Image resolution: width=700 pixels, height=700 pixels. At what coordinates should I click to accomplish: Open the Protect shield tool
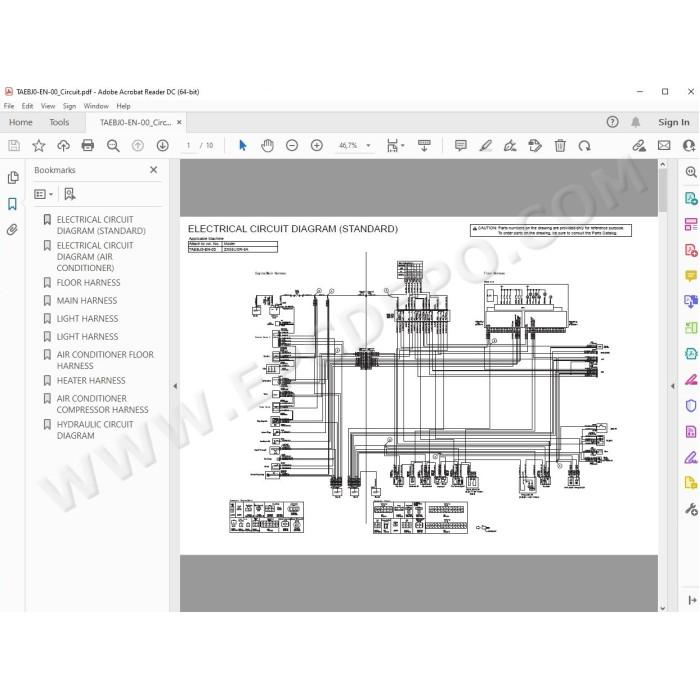tap(691, 405)
